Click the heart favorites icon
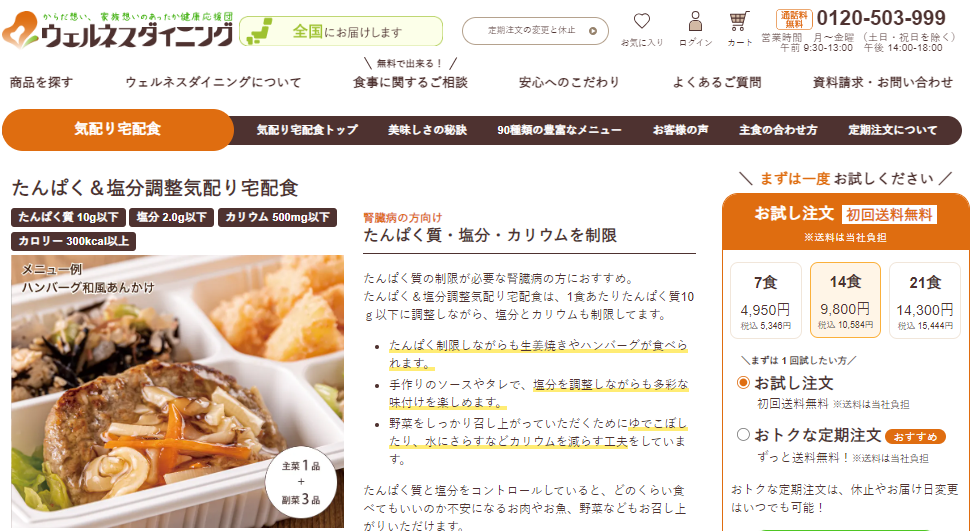 tap(642, 22)
